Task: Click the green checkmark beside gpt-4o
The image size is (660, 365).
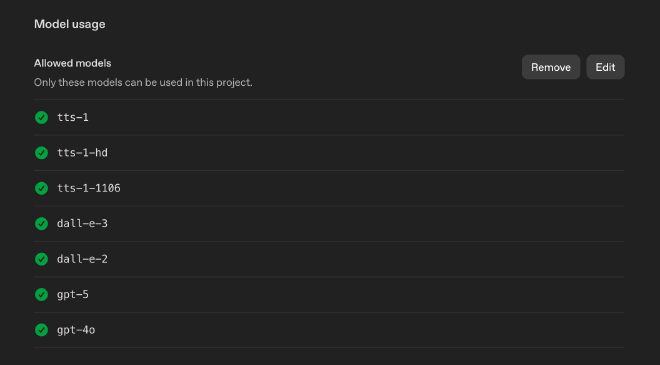Action: pos(41,330)
